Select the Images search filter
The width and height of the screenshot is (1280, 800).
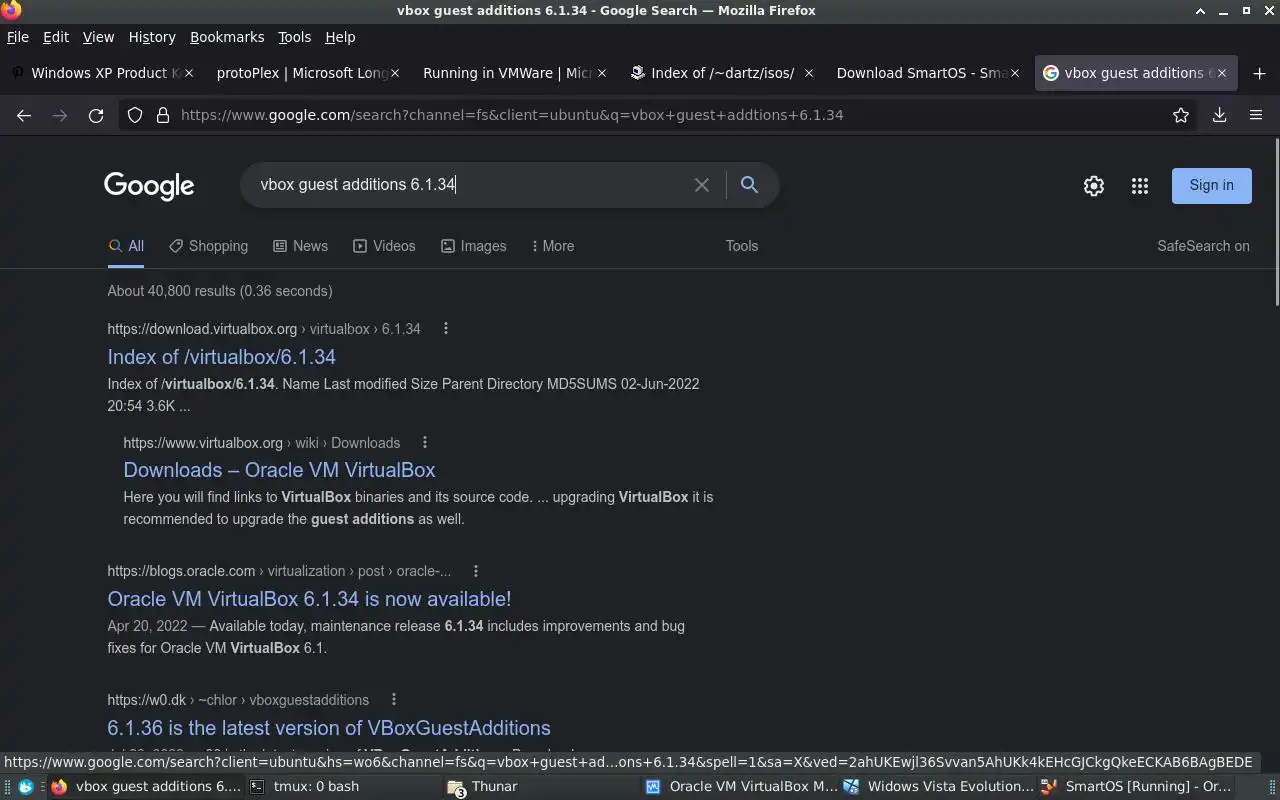click(x=473, y=246)
